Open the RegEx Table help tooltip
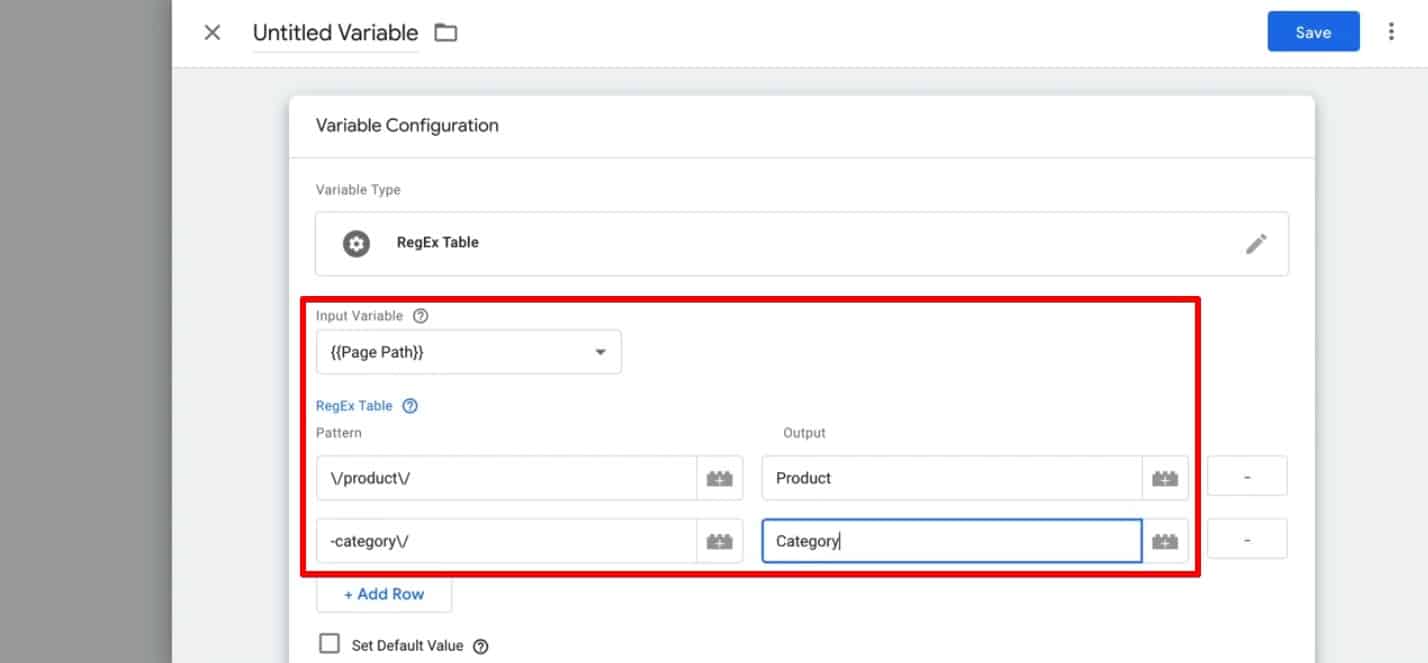Image resolution: width=1428 pixels, height=663 pixels. point(409,405)
